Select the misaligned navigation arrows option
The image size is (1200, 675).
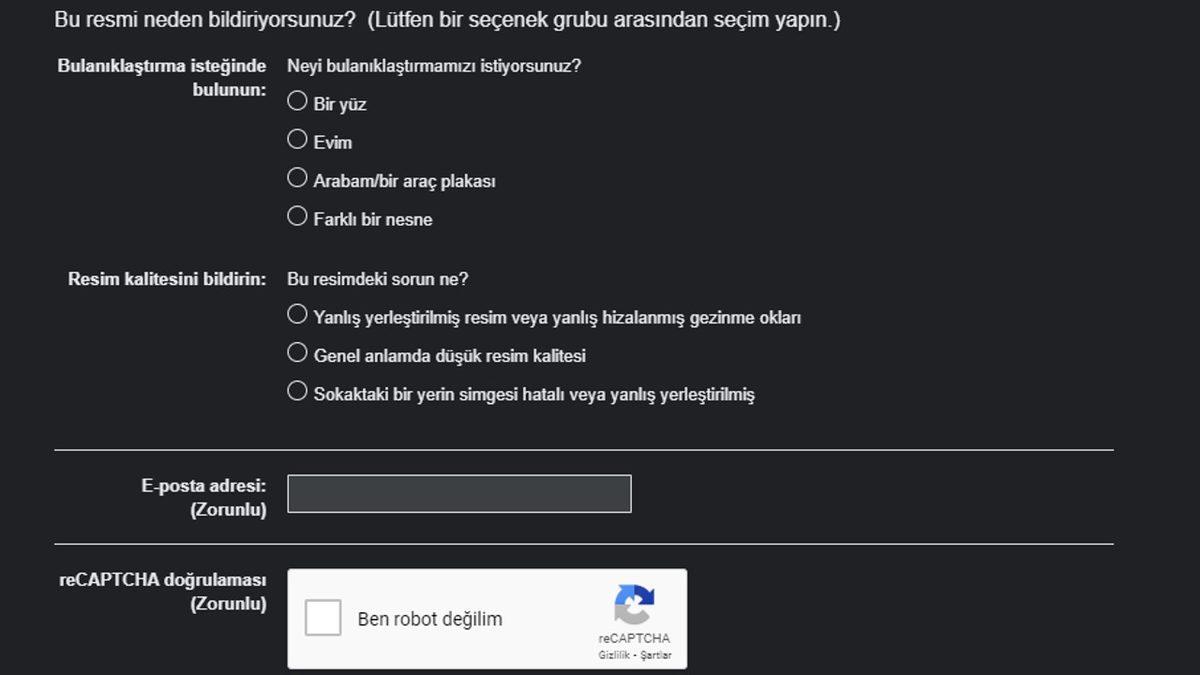pyautogui.click(x=297, y=313)
